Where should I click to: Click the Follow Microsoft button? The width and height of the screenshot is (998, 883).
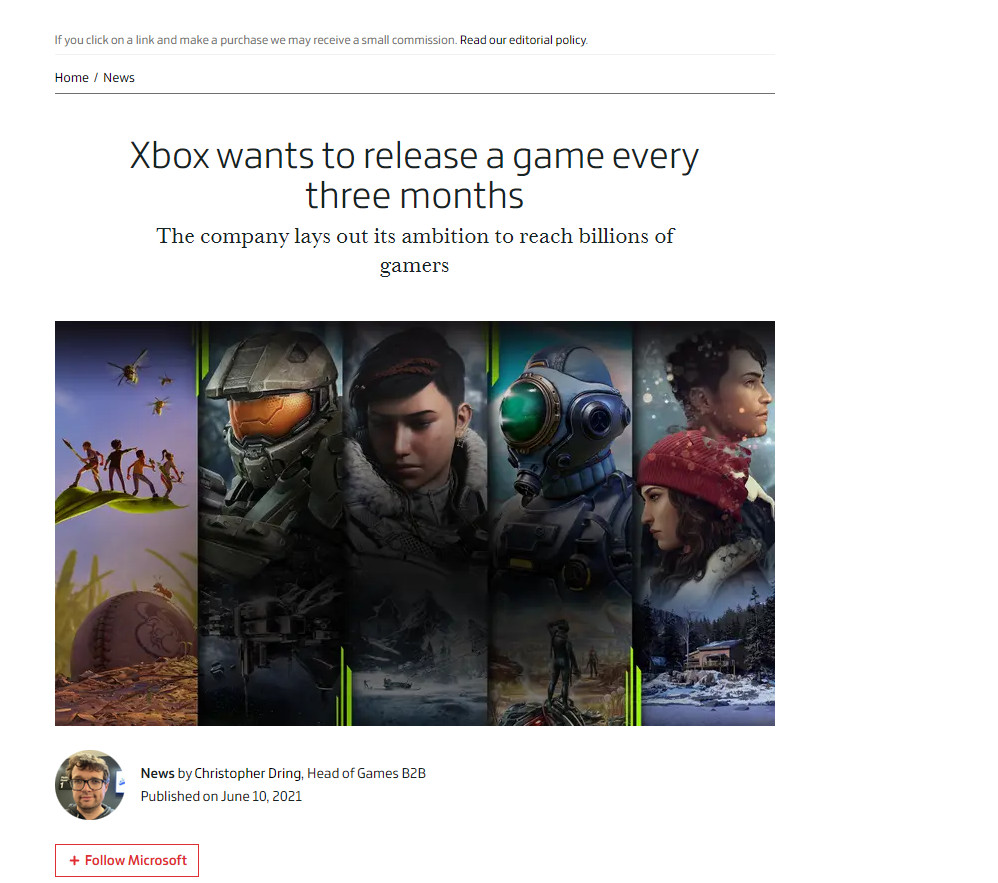coord(127,860)
